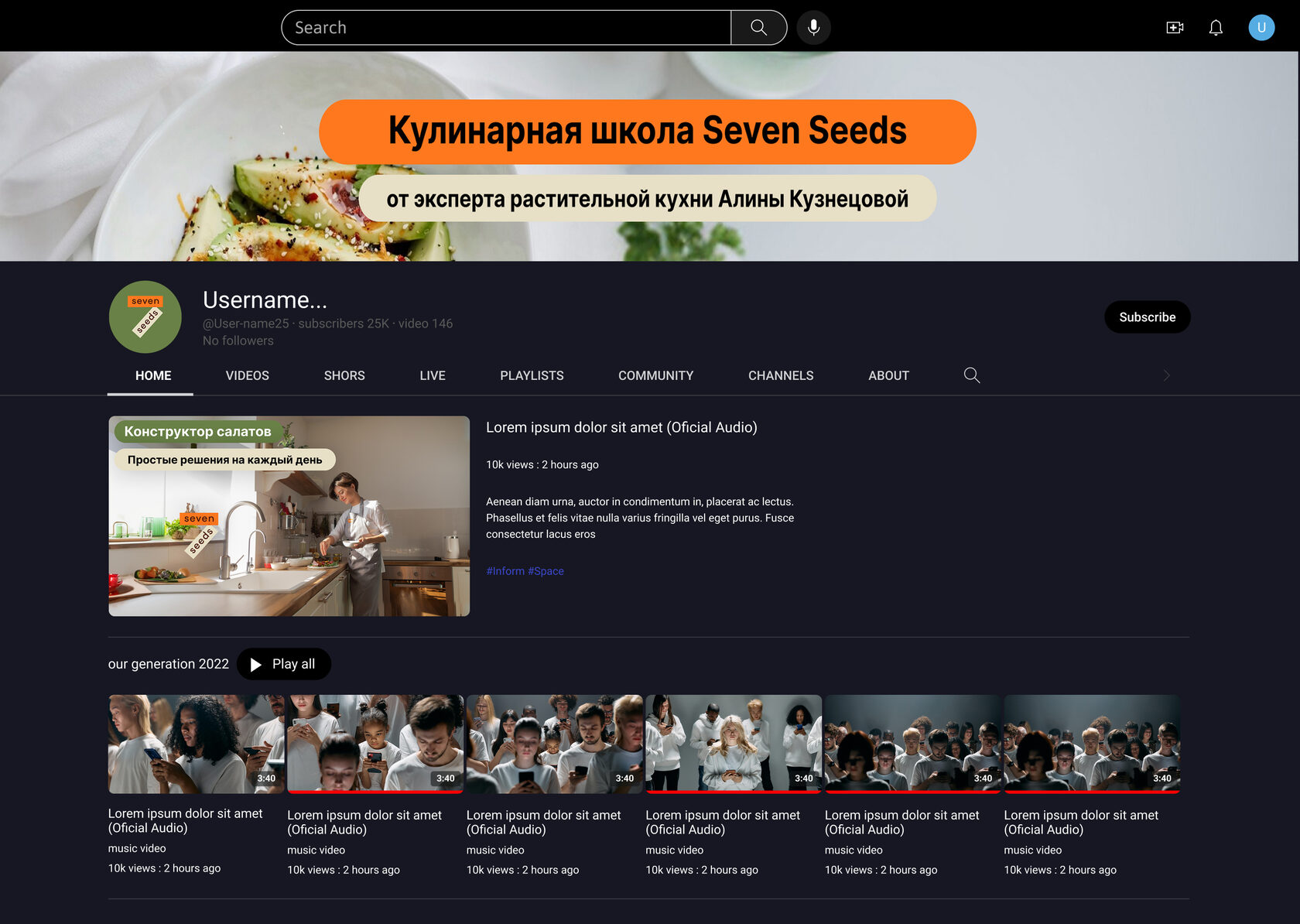The height and width of the screenshot is (924, 1300).
Task: Open the PLAYLISTS tab
Action: tap(532, 375)
